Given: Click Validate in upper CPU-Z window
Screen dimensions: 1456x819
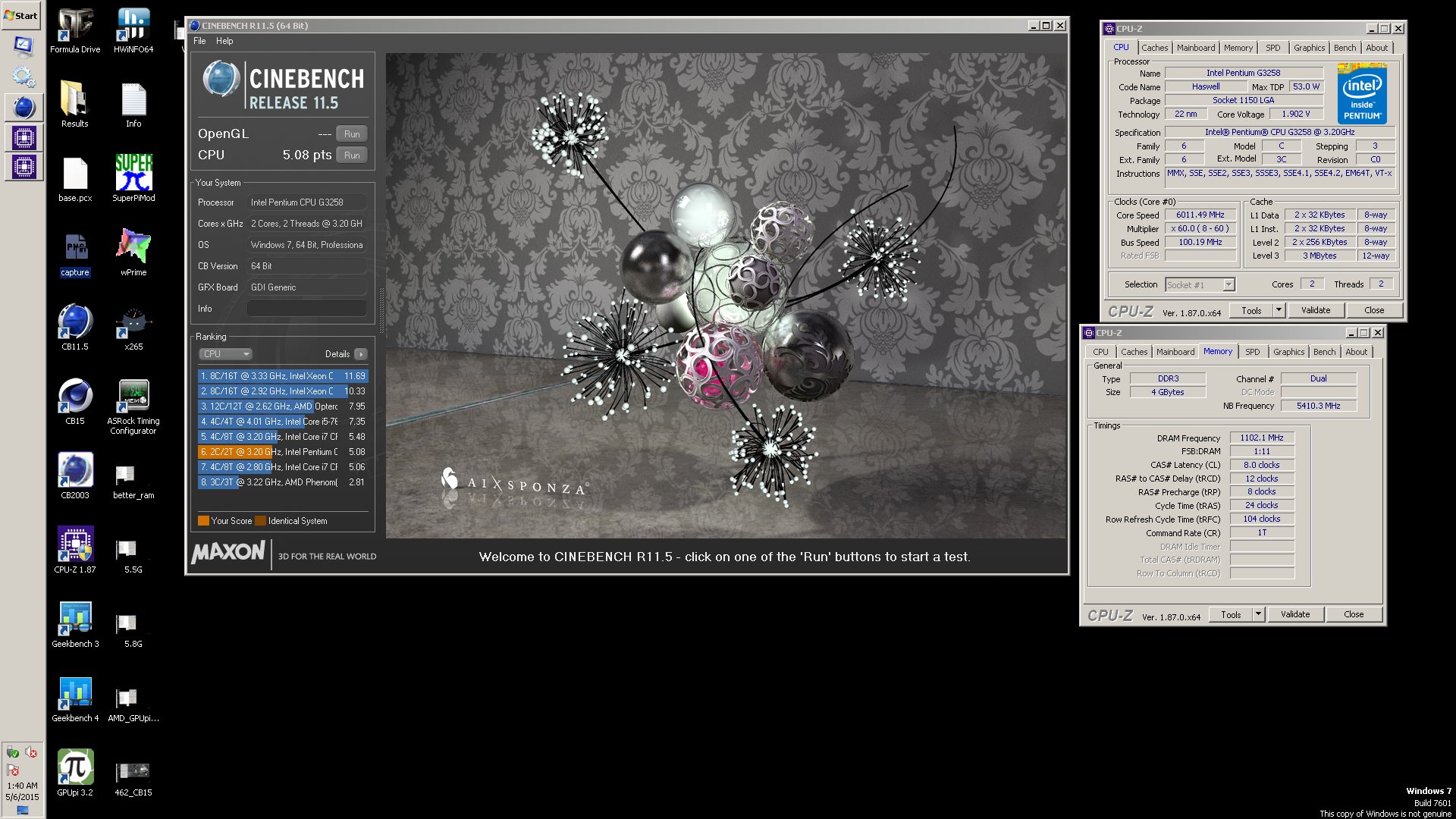Looking at the screenshot, I should (1316, 311).
